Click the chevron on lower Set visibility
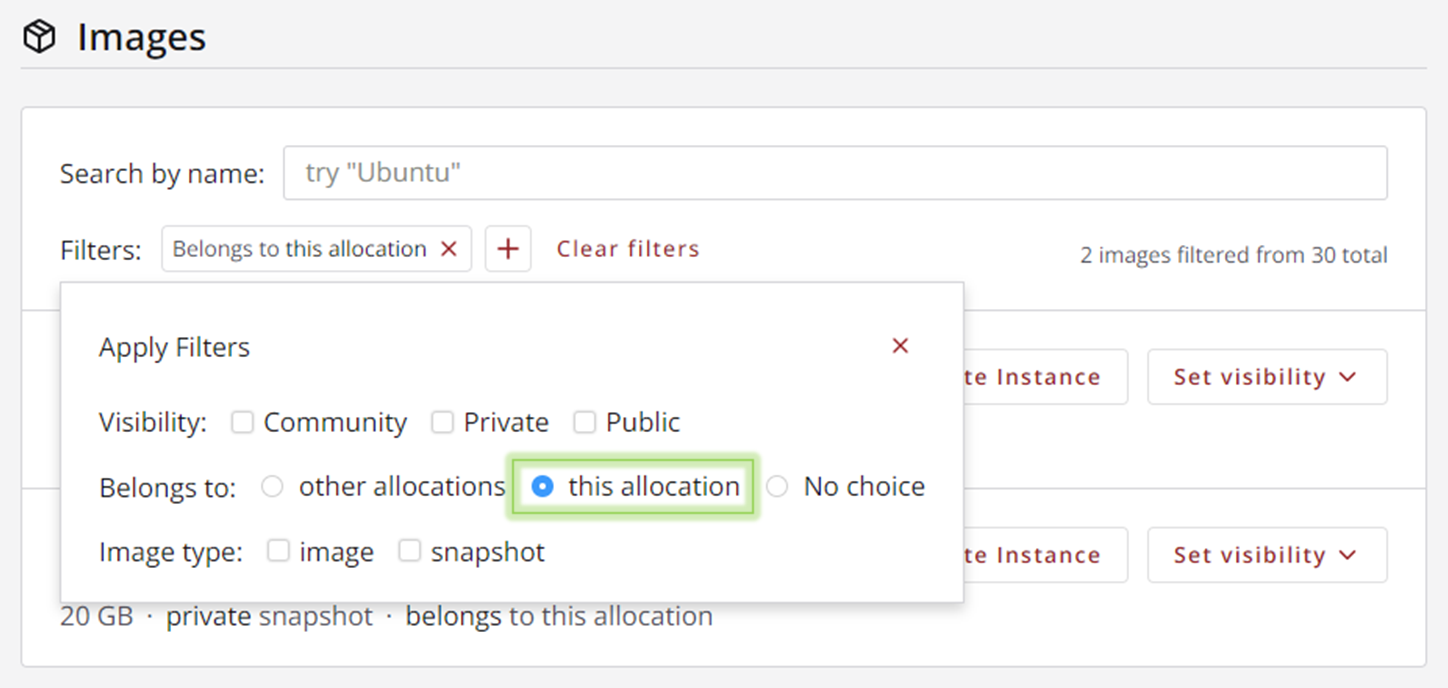The height and width of the screenshot is (688, 1448). [x=1347, y=555]
